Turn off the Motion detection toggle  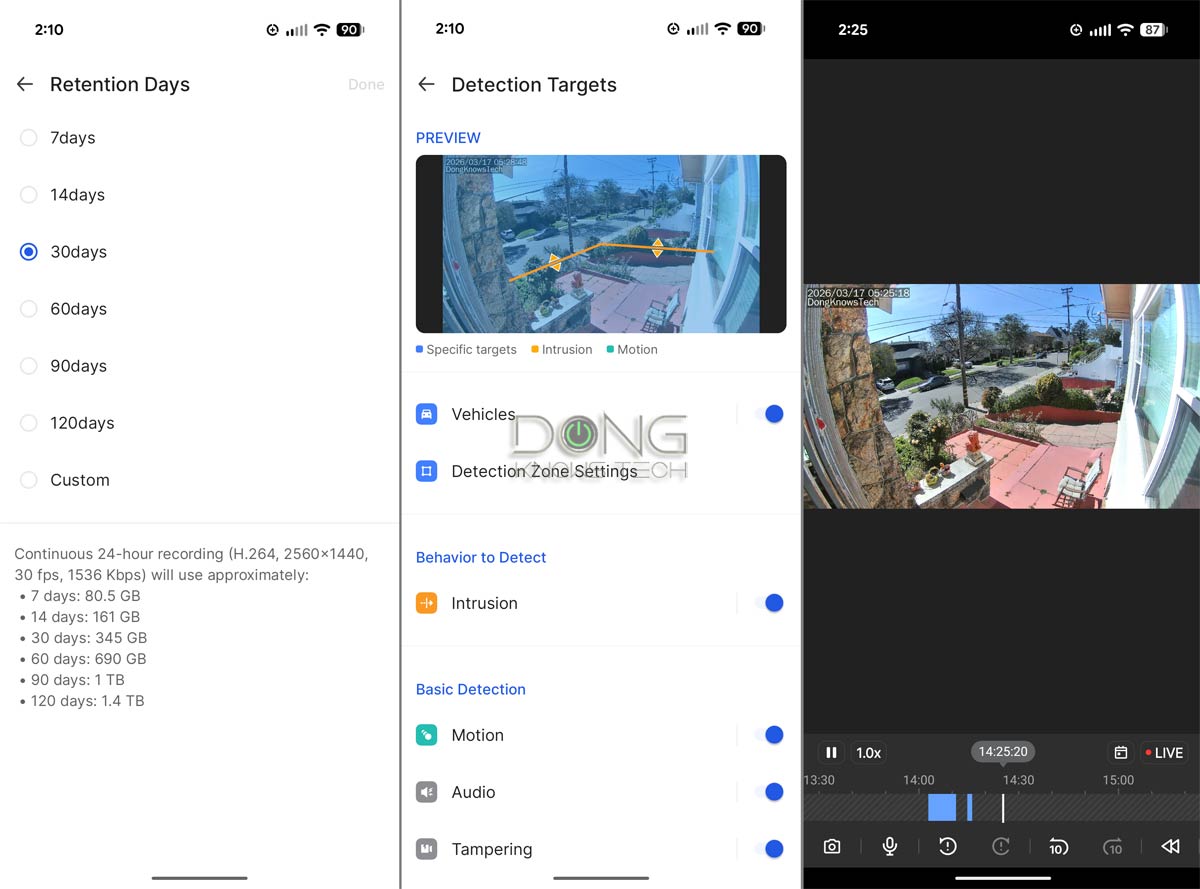coord(773,735)
